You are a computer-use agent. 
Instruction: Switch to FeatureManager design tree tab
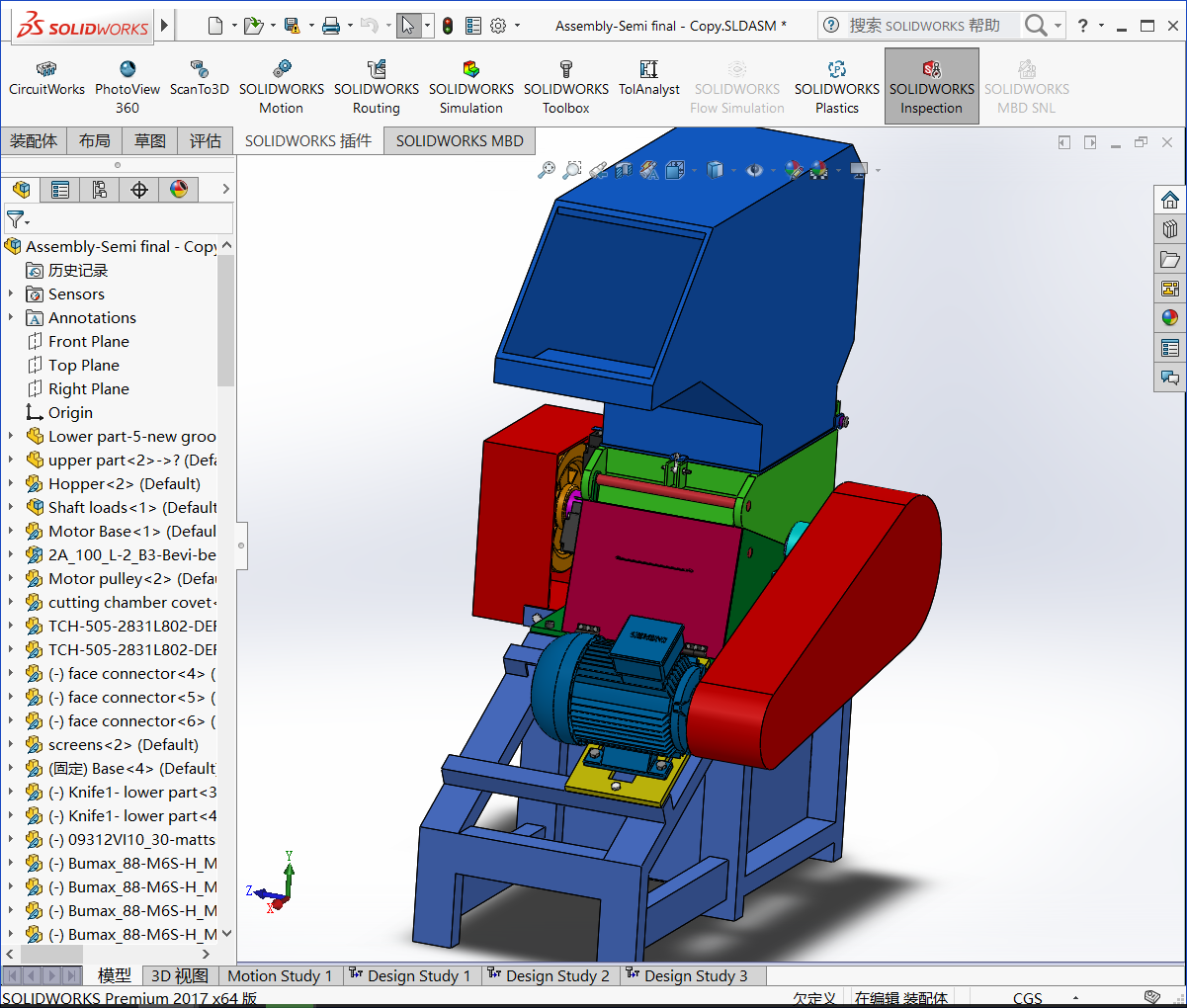[x=21, y=189]
